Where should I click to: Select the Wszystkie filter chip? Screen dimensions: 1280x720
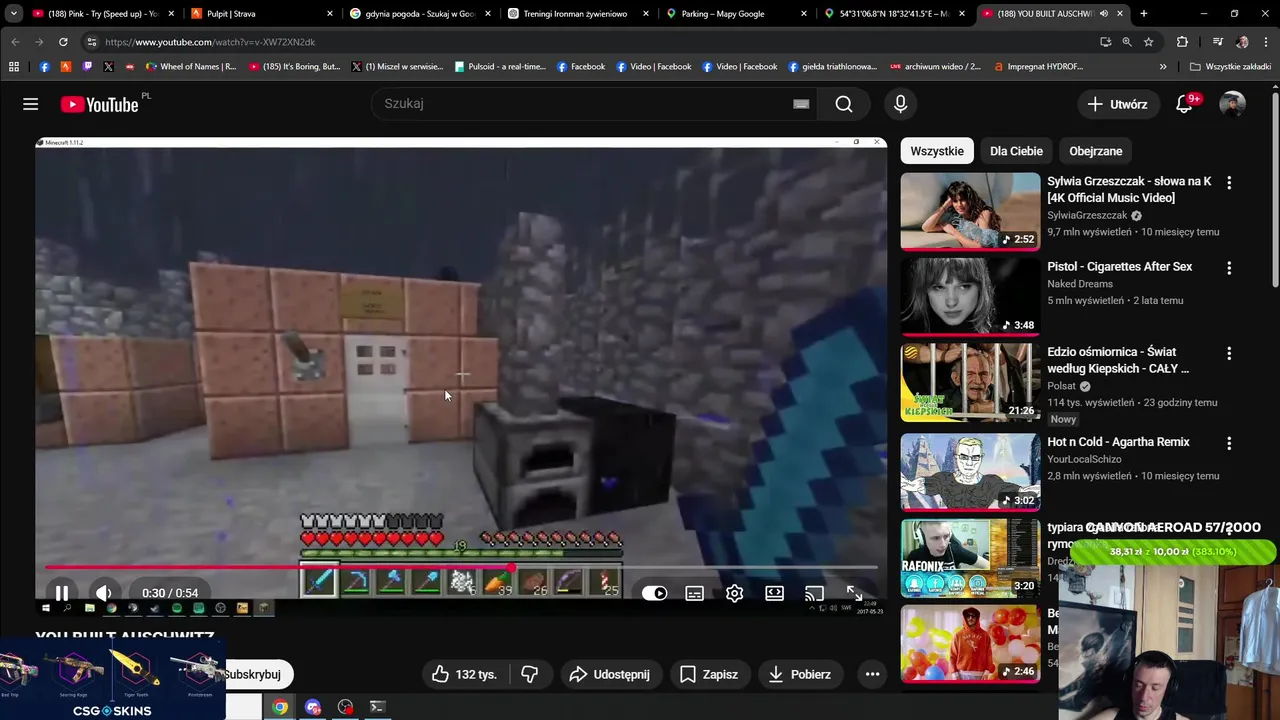[x=937, y=151]
